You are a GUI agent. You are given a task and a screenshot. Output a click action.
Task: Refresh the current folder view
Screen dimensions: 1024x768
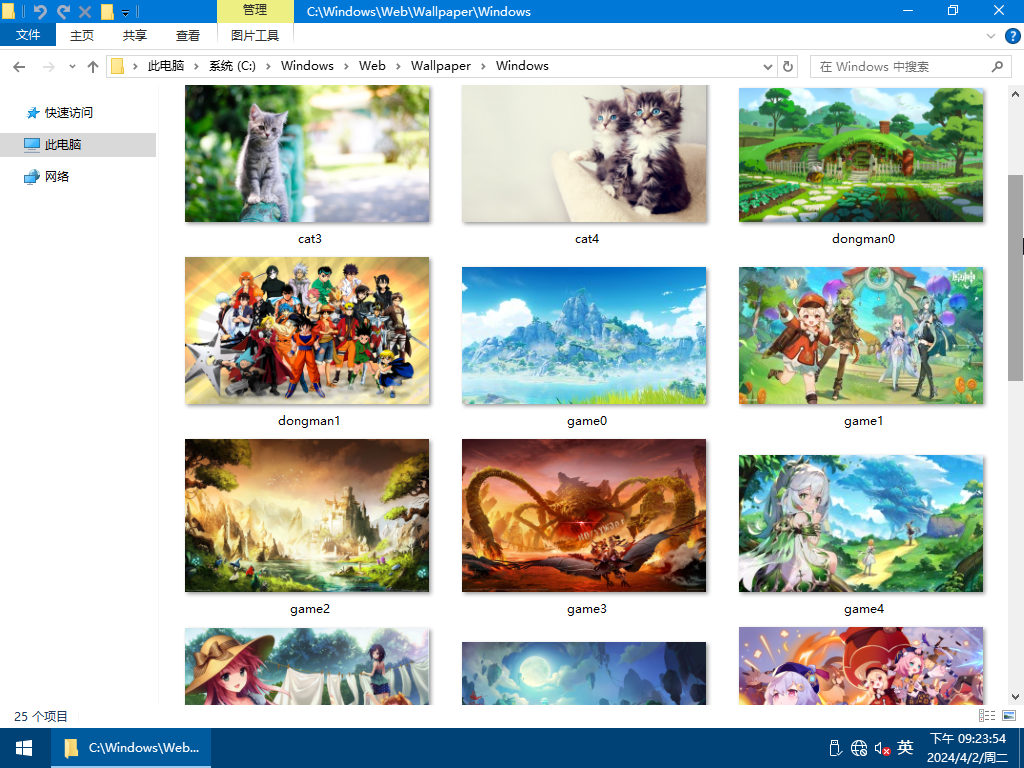coord(788,66)
